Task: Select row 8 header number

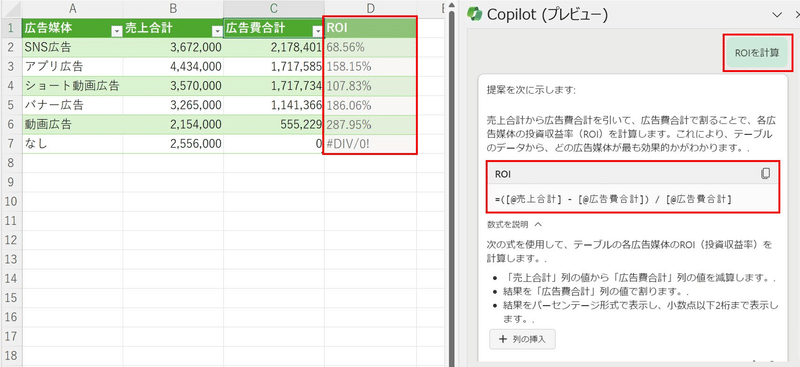Action: pos(11,163)
